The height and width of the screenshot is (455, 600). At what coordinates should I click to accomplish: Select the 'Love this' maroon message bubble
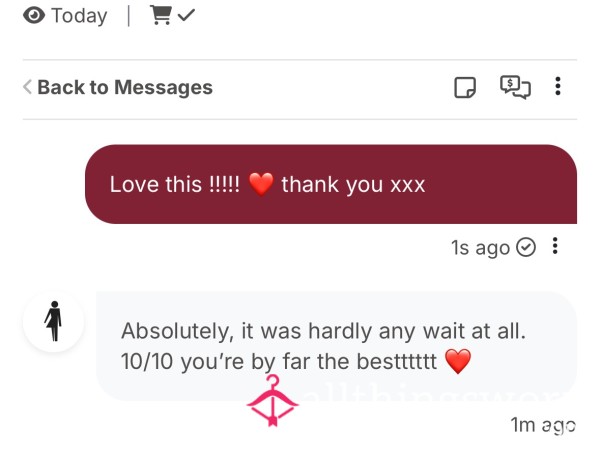point(331,184)
